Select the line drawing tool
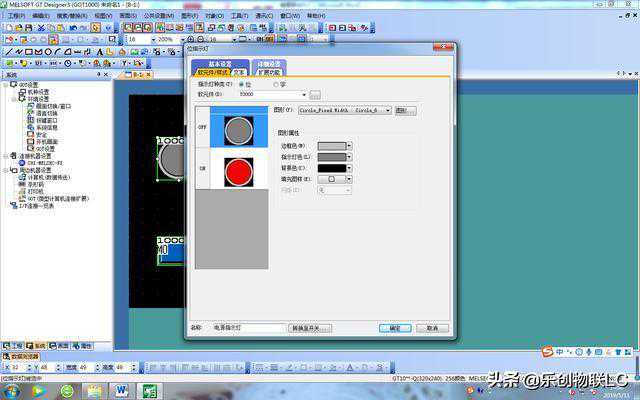The height and width of the screenshot is (400, 640). (8, 51)
